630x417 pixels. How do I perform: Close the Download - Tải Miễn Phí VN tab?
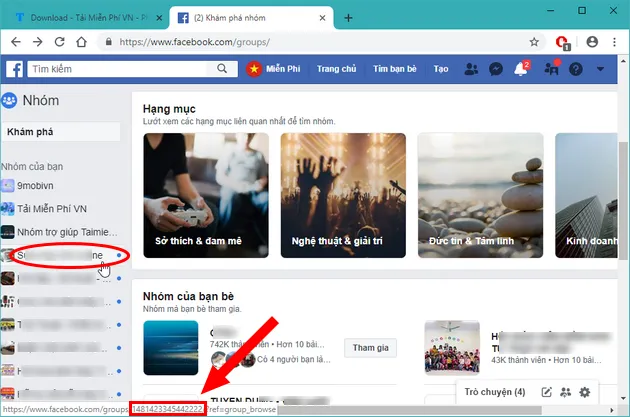pos(159,18)
